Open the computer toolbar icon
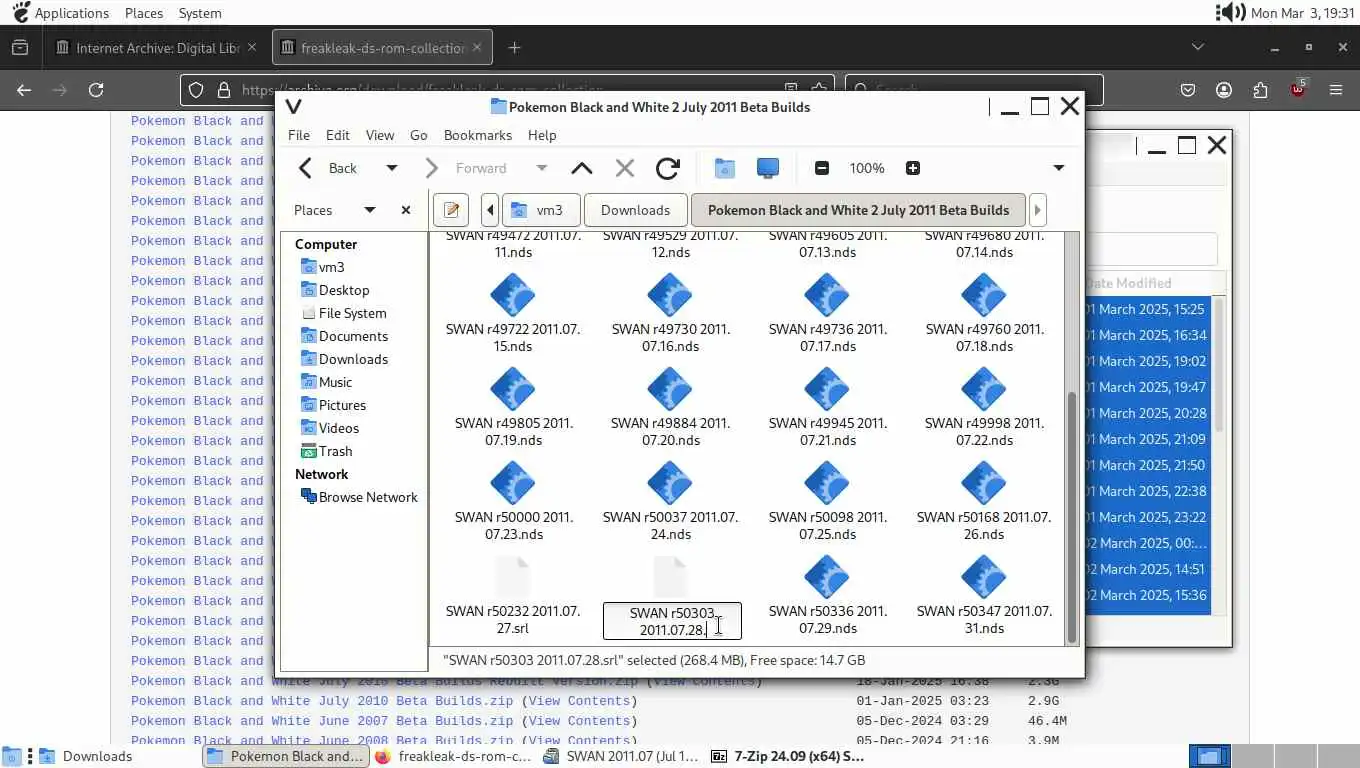 click(x=768, y=168)
